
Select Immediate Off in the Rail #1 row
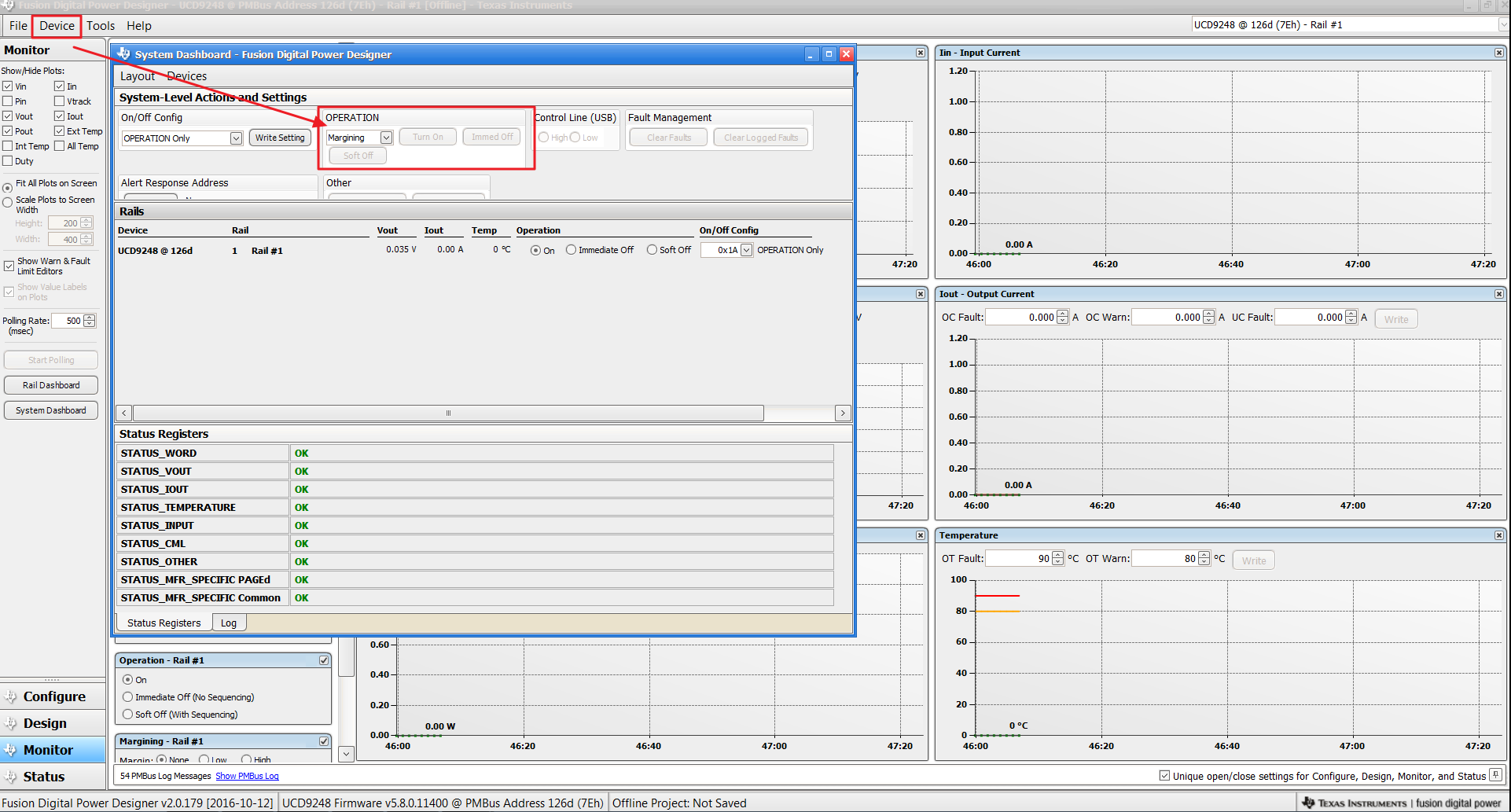[572, 250]
